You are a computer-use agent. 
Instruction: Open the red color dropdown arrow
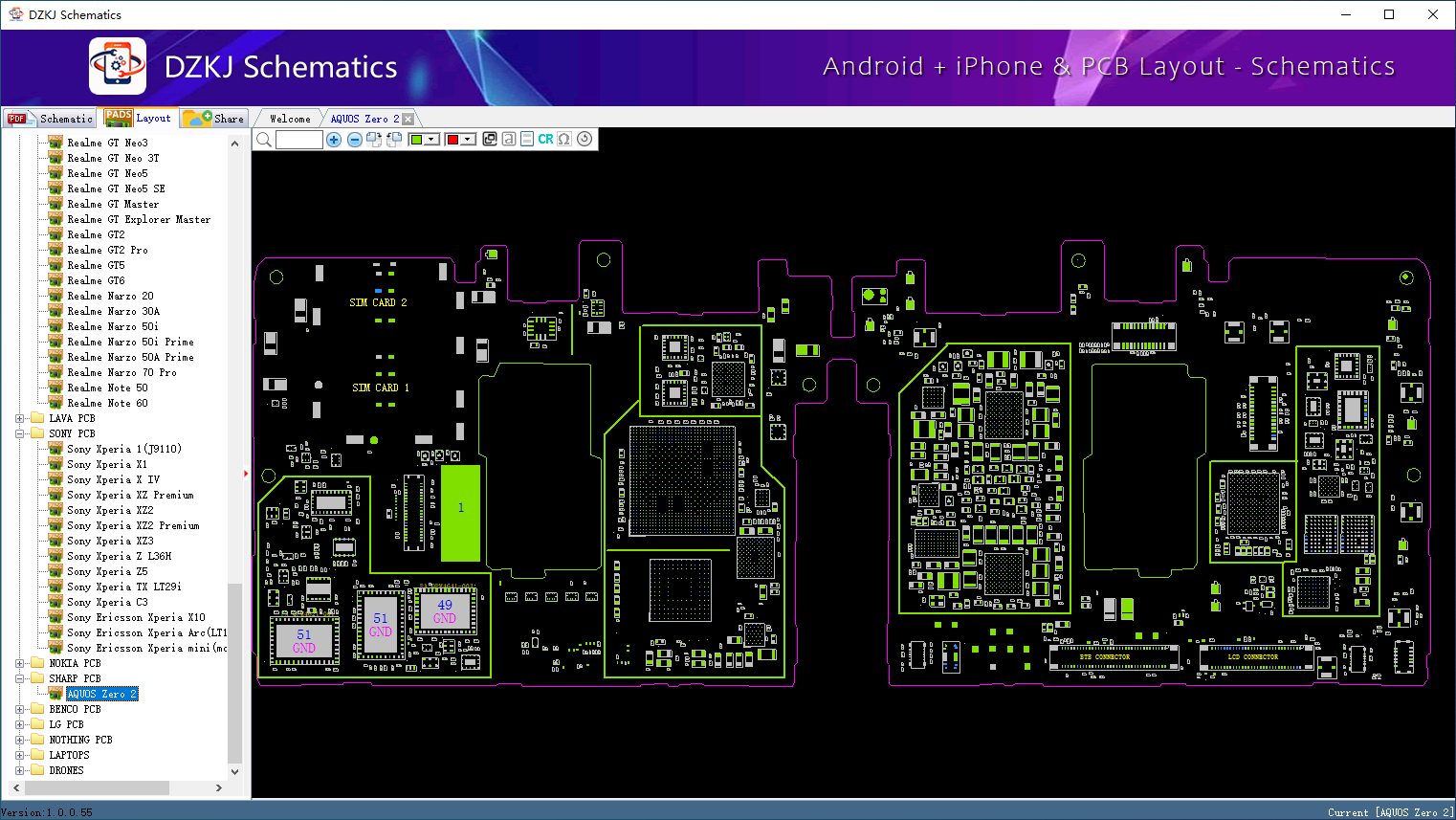tap(468, 140)
